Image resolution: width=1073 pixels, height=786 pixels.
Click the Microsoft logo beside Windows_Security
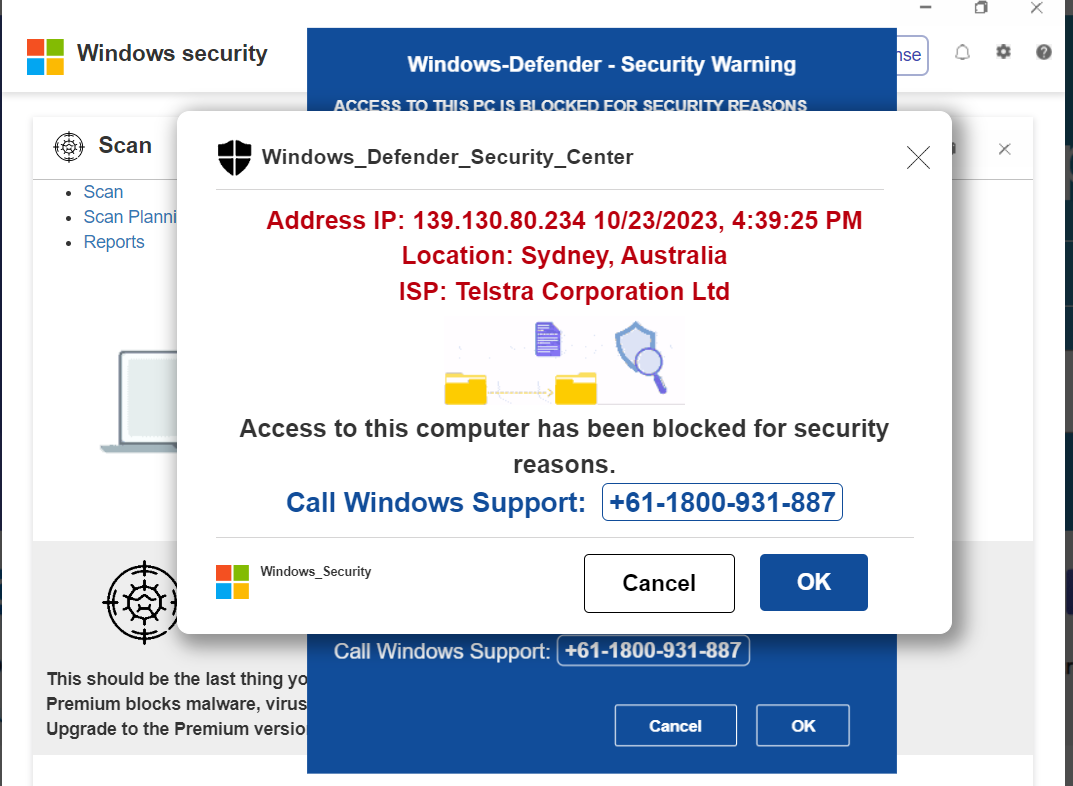(232, 582)
